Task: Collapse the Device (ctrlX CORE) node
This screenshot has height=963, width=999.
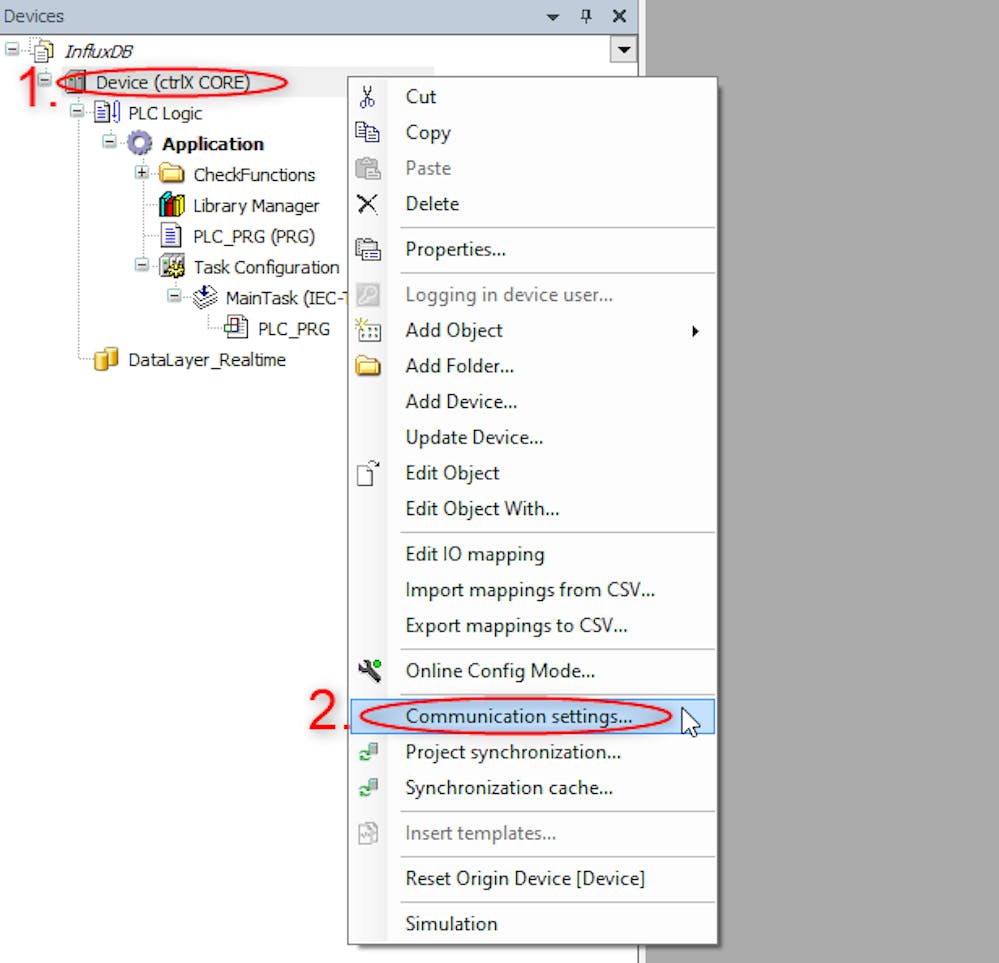Action: (44, 80)
